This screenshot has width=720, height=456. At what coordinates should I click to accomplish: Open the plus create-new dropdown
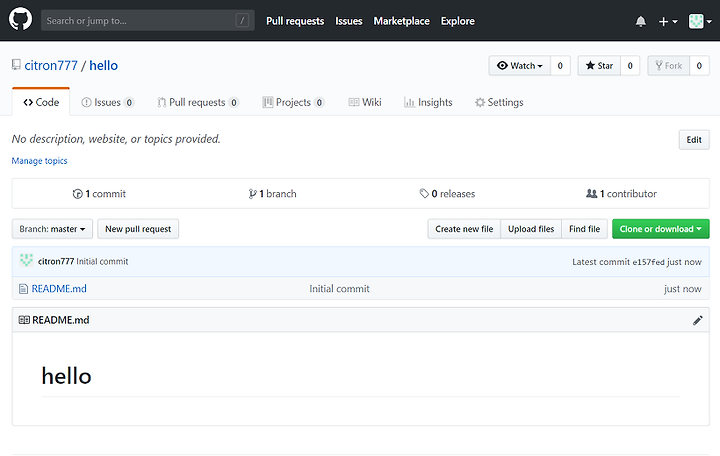coord(668,21)
